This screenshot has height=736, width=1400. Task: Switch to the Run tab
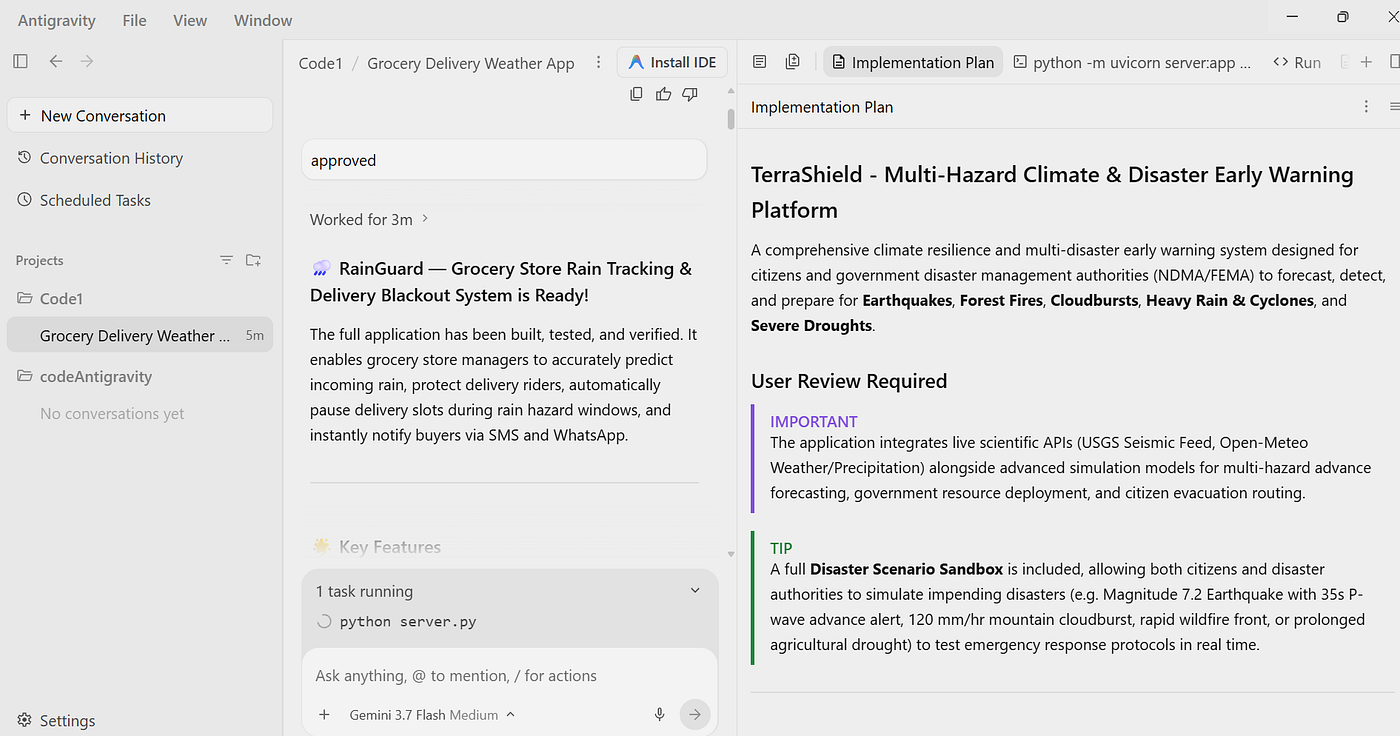point(1297,62)
